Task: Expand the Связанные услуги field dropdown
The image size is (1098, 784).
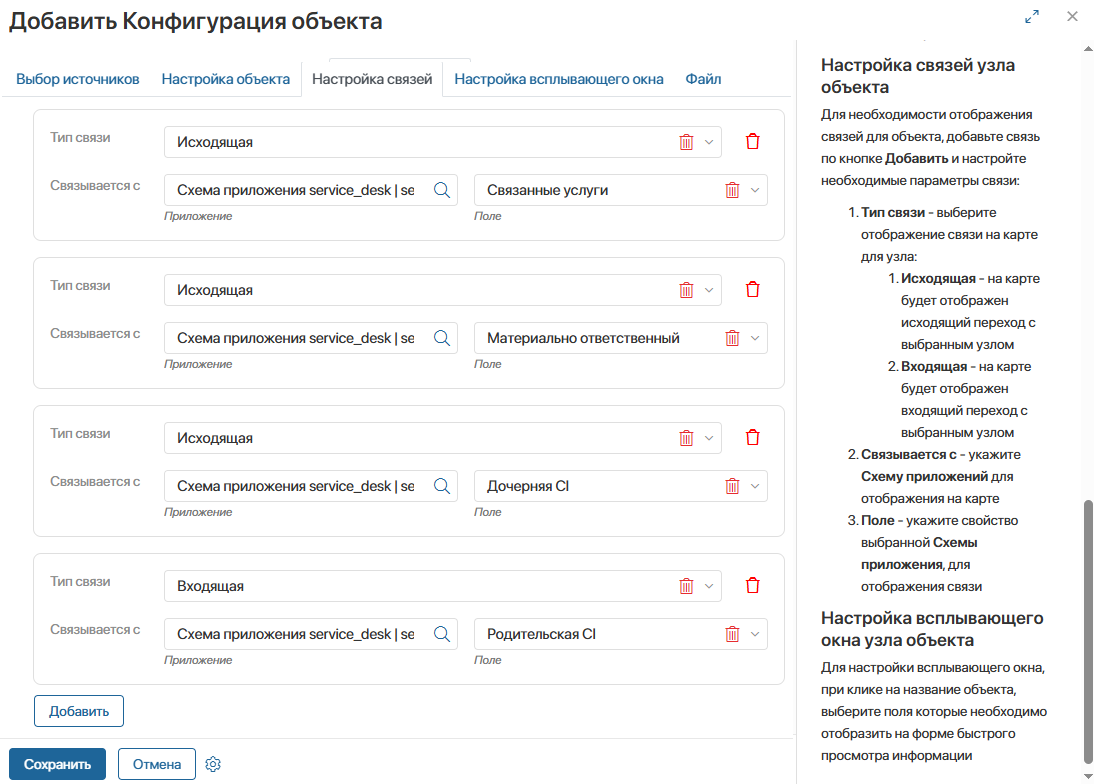Action: point(755,190)
